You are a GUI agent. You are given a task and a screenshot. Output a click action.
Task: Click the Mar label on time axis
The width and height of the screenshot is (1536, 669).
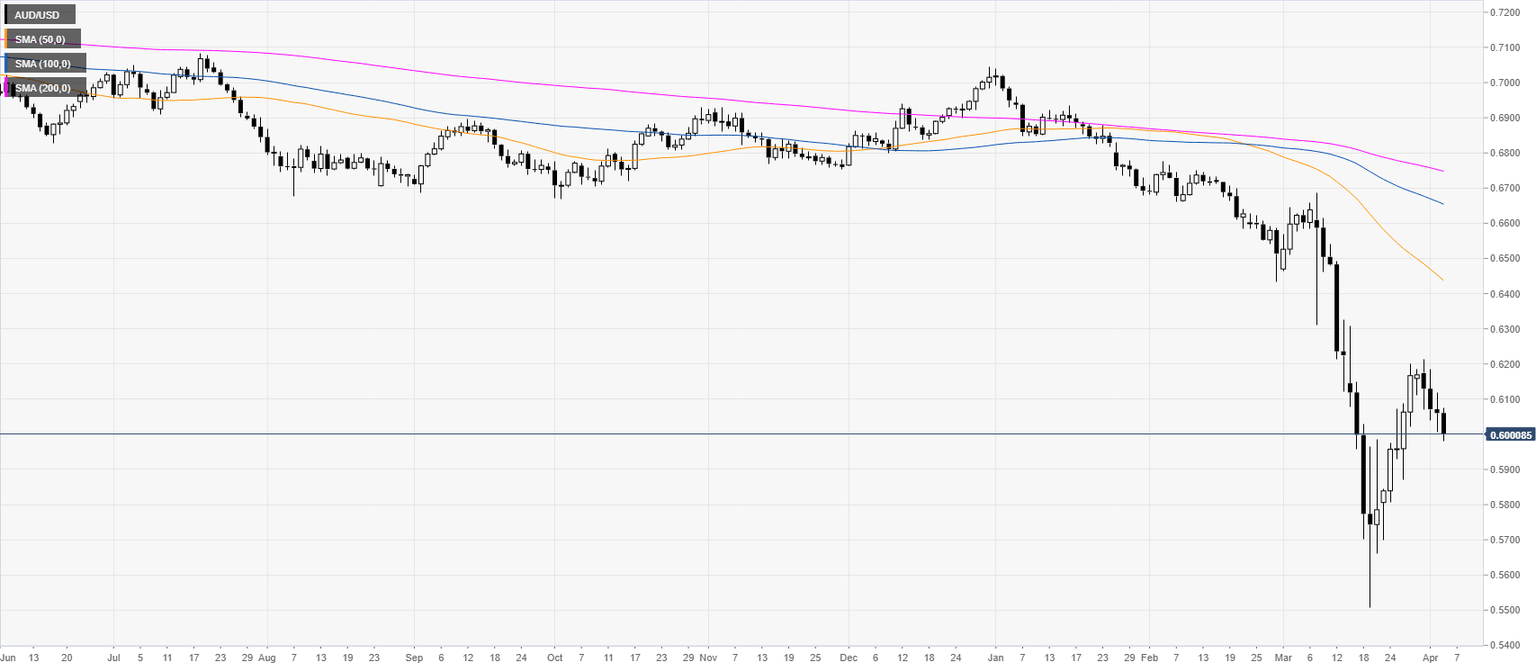click(x=1284, y=659)
